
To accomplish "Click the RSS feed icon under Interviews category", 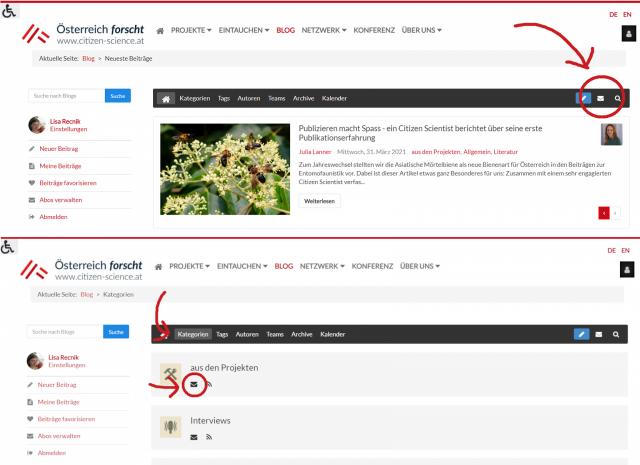I will [209, 437].
